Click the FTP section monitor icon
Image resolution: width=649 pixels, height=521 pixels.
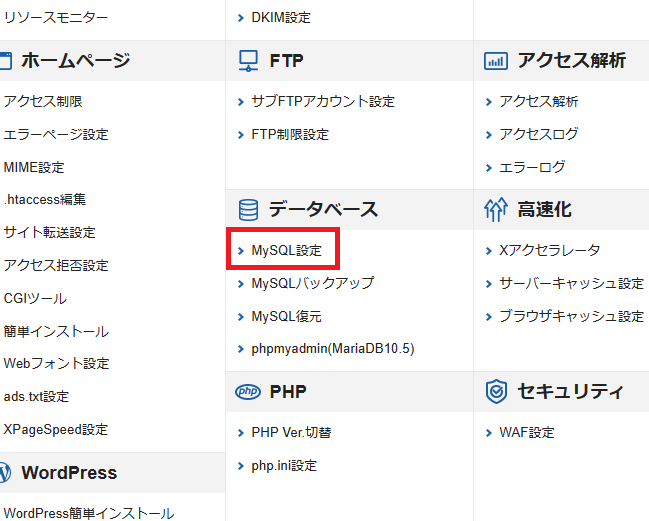click(x=248, y=61)
